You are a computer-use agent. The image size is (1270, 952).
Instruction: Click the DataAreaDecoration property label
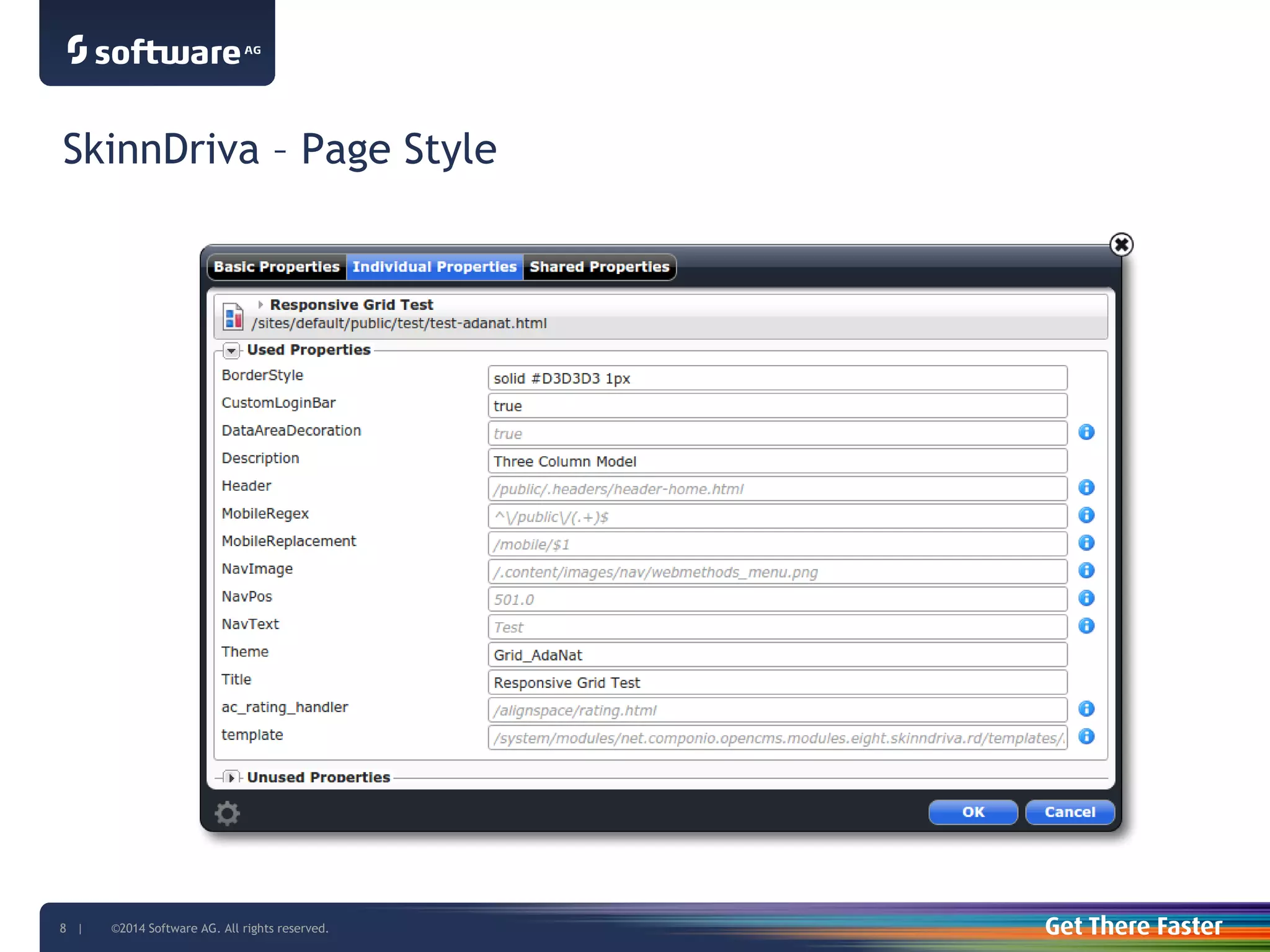(291, 431)
